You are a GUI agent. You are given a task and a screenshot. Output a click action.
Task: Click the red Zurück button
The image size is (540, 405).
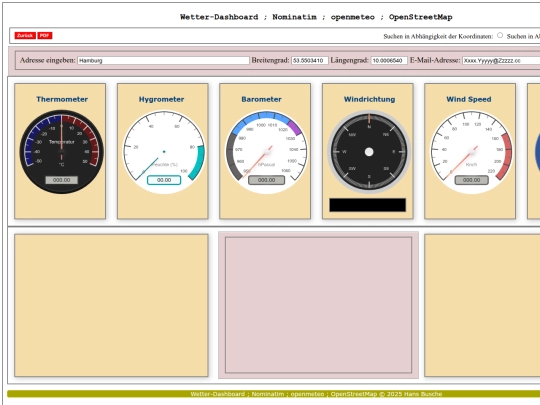(x=25, y=35)
